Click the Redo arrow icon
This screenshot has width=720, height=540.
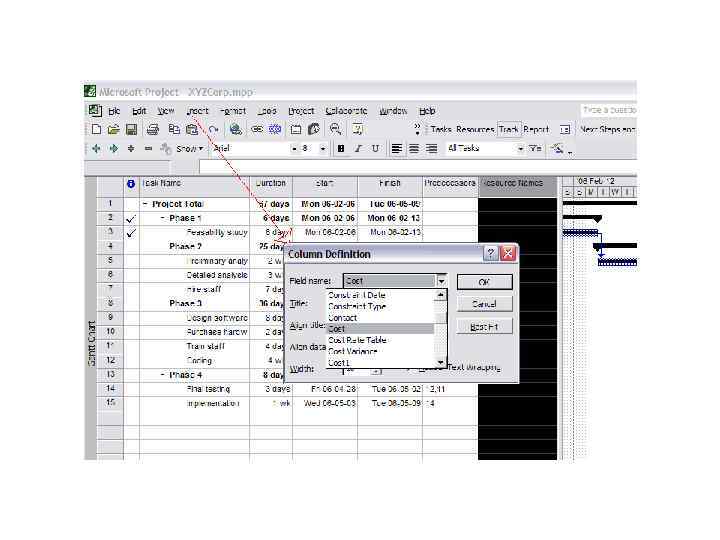[213, 130]
